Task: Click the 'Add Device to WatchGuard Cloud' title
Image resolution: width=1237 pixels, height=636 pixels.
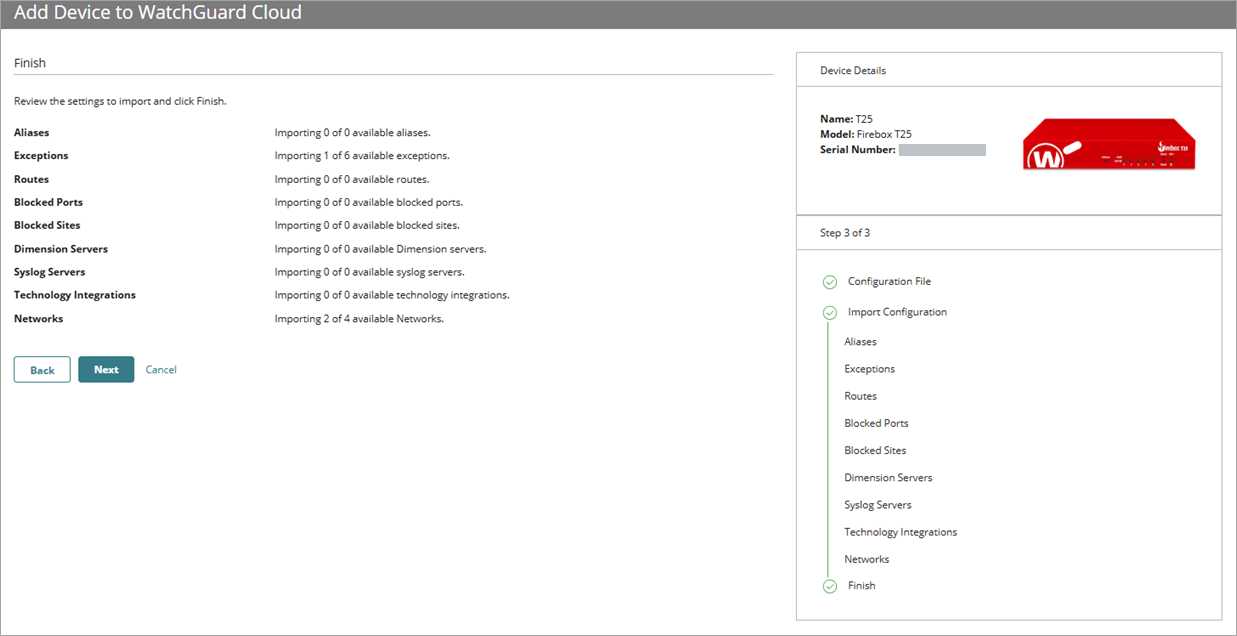Action: point(158,14)
